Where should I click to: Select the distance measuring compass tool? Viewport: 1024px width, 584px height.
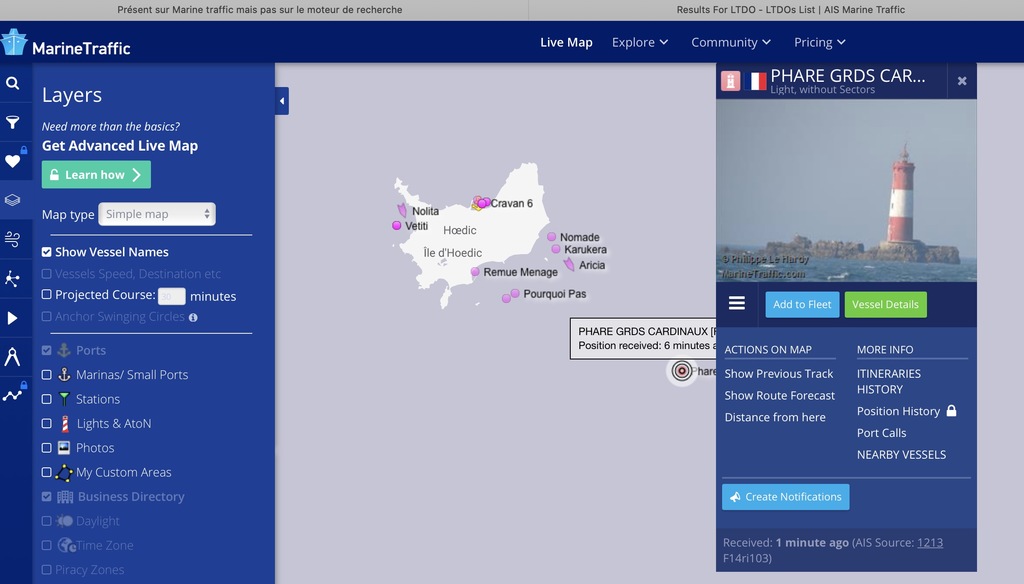pyautogui.click(x=12, y=357)
